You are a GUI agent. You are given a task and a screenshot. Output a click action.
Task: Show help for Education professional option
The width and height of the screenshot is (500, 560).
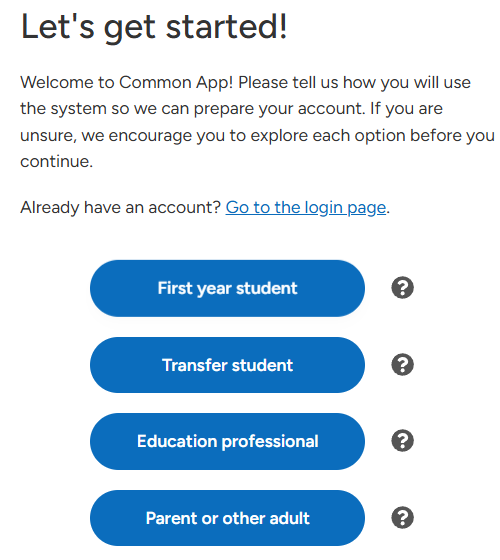[402, 440]
